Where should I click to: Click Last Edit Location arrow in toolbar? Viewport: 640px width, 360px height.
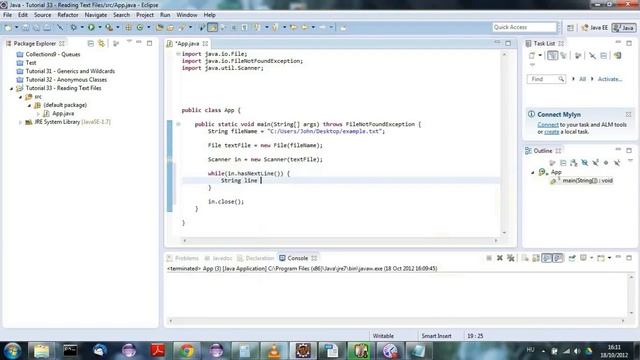pyautogui.click(x=293, y=27)
